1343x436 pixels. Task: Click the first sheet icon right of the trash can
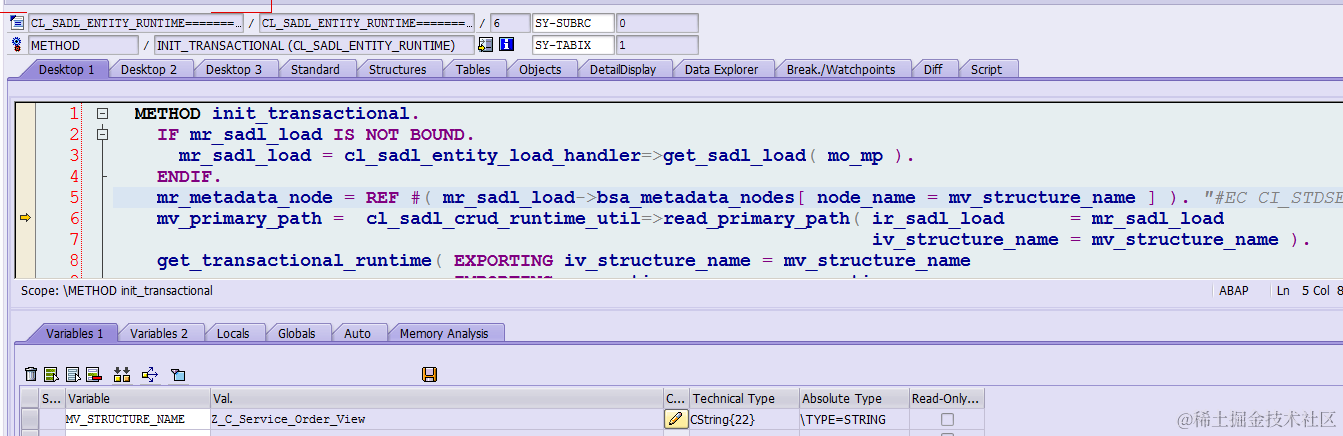pyautogui.click(x=52, y=374)
